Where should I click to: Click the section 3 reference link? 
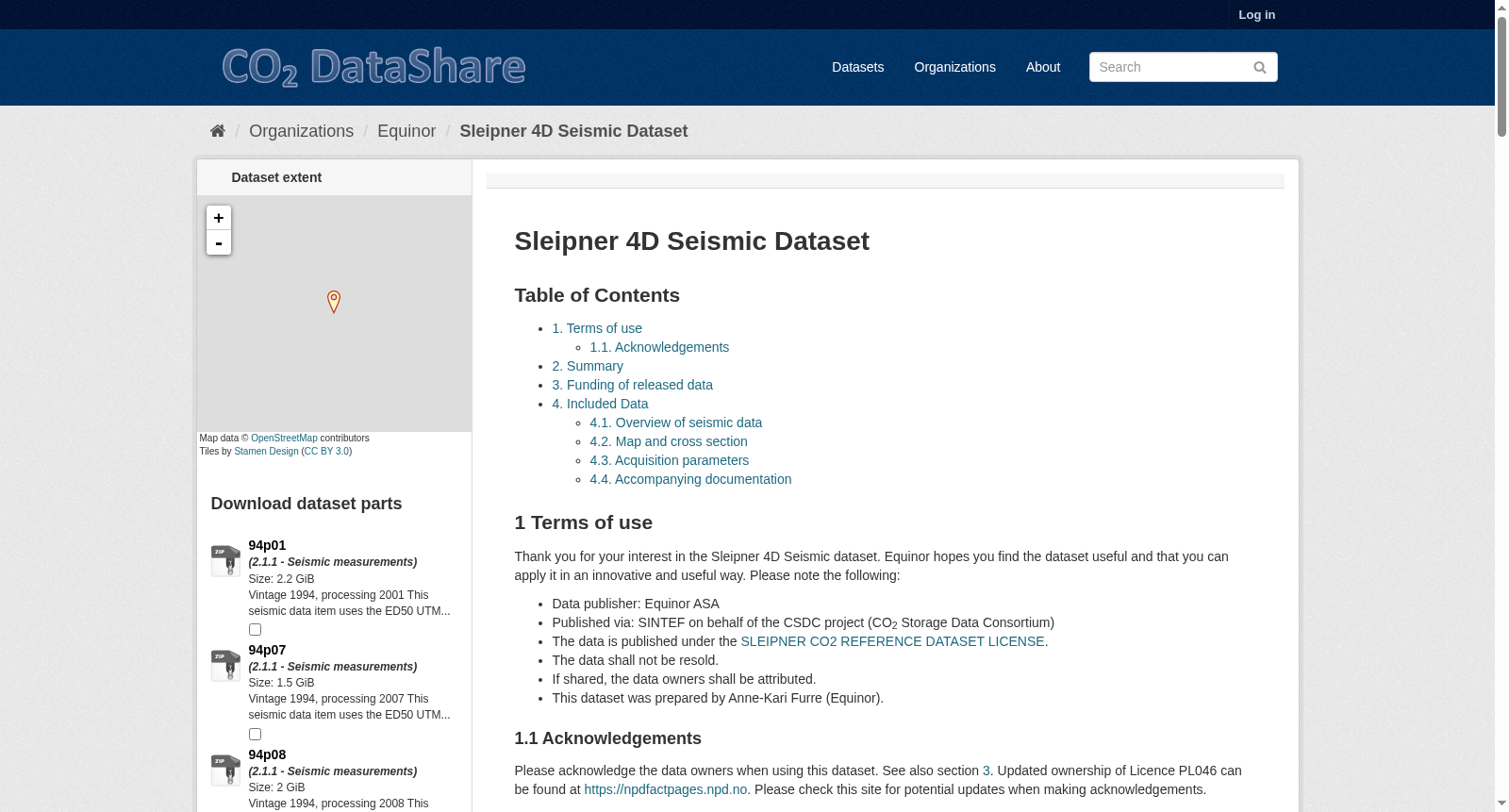(987, 771)
